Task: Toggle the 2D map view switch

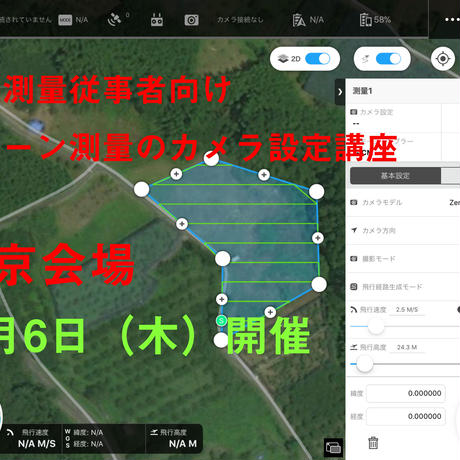Action: (x=317, y=59)
